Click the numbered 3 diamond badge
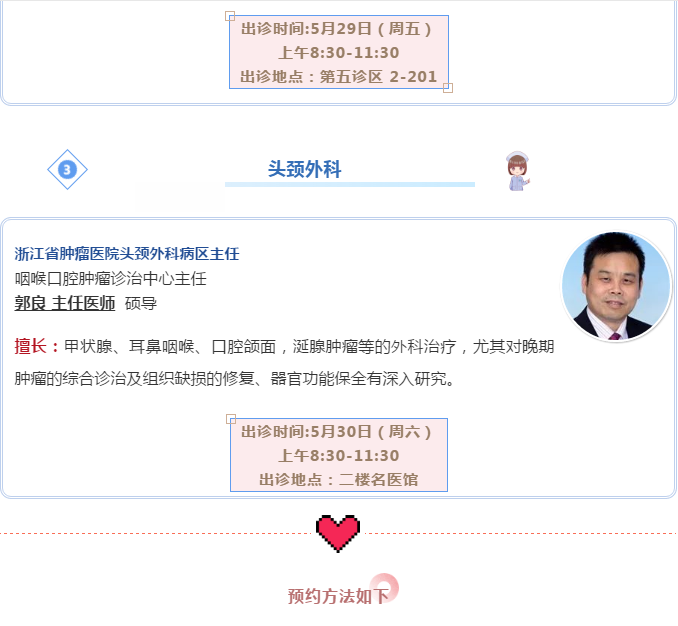 click(67, 169)
